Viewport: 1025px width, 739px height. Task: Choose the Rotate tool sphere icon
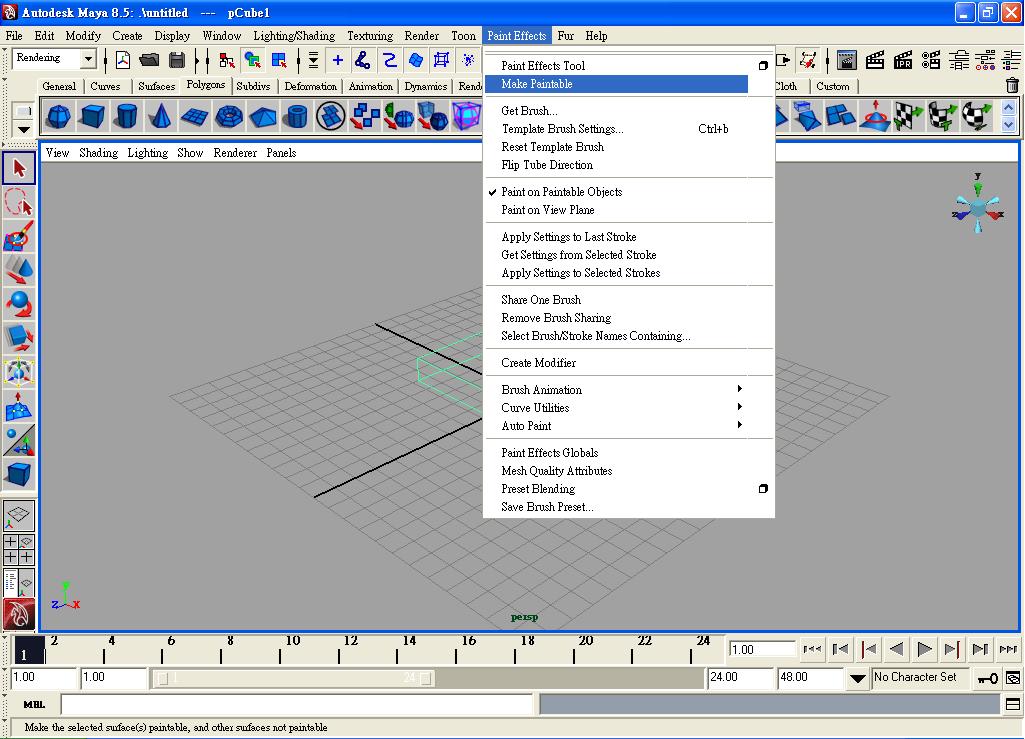click(x=19, y=303)
